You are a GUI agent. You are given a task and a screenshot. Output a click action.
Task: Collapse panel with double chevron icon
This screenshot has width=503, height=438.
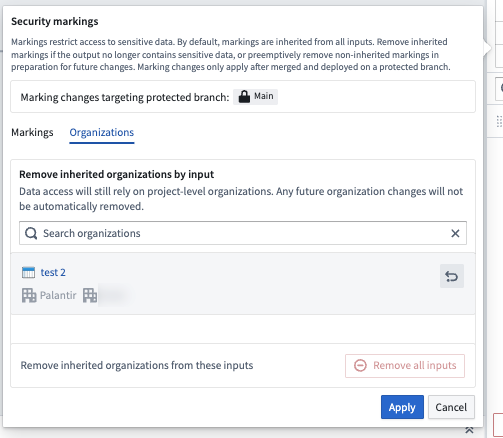click(x=469, y=430)
